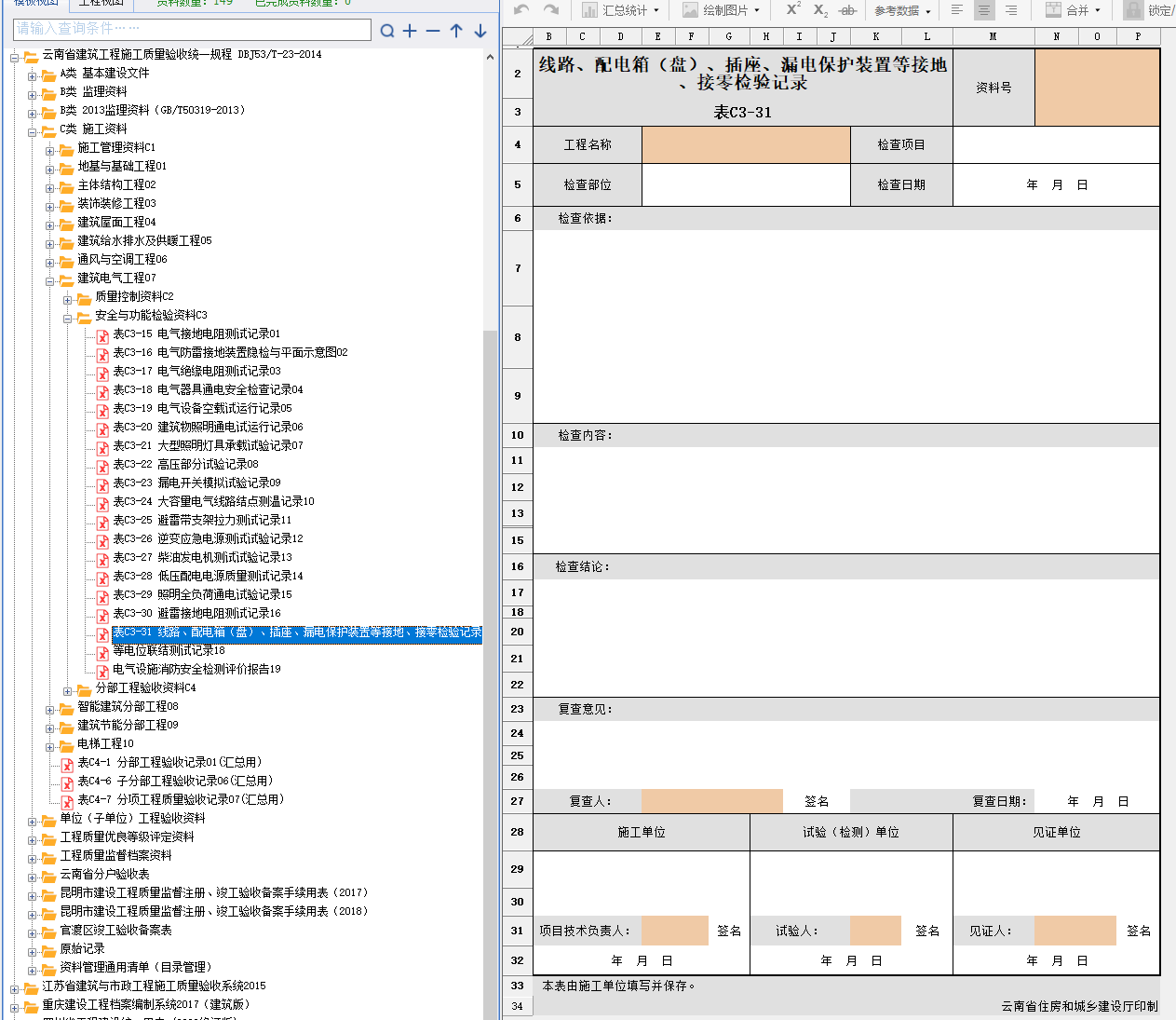Click the 原始记录 folder

[82, 948]
